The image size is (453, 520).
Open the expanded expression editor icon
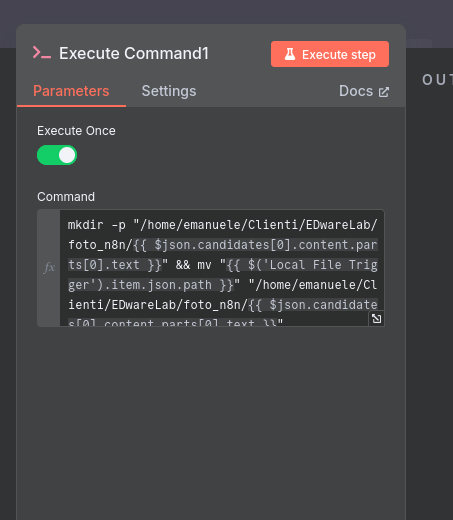(x=377, y=319)
